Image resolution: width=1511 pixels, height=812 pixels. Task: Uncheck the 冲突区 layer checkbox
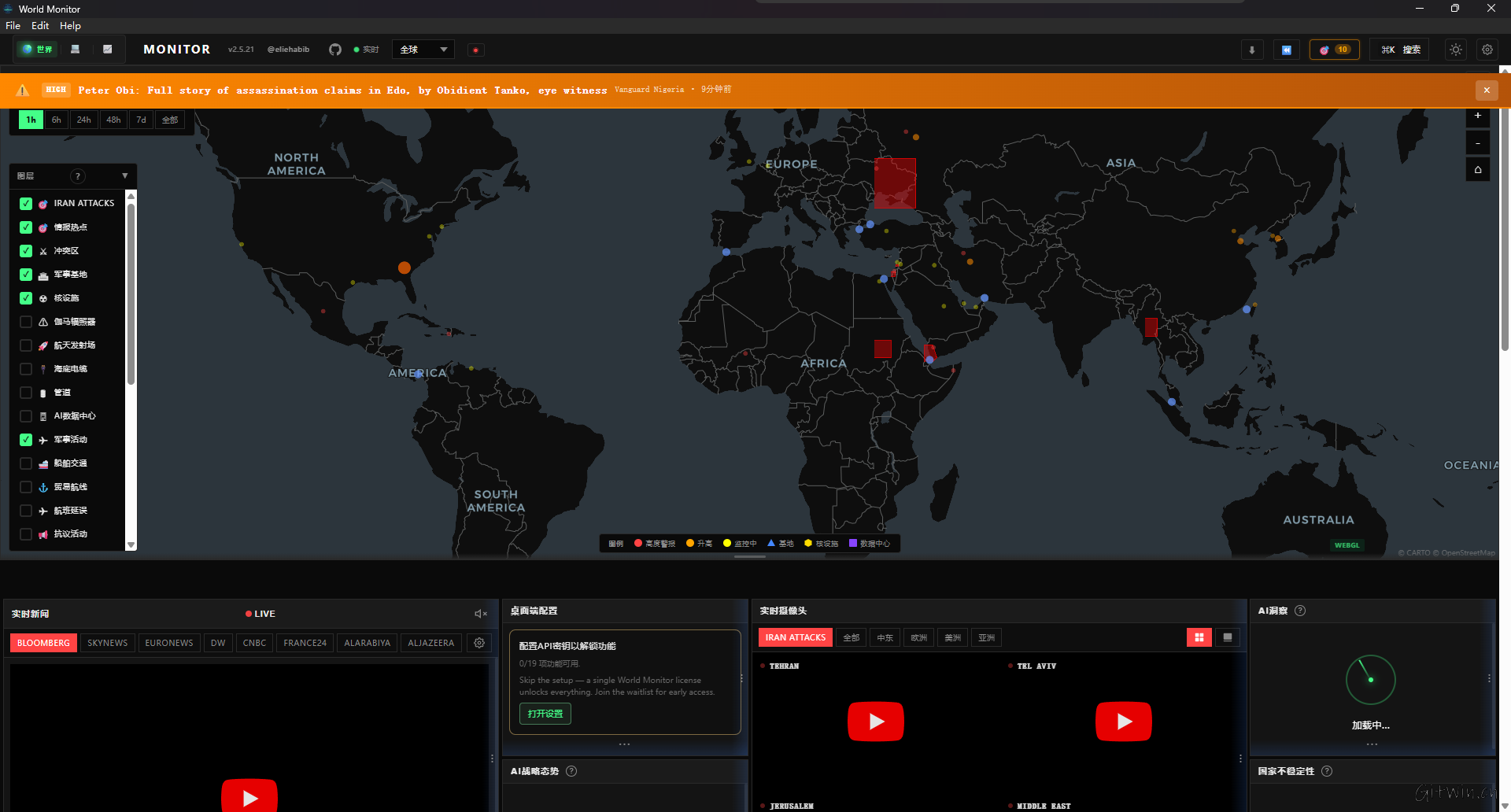coord(26,251)
